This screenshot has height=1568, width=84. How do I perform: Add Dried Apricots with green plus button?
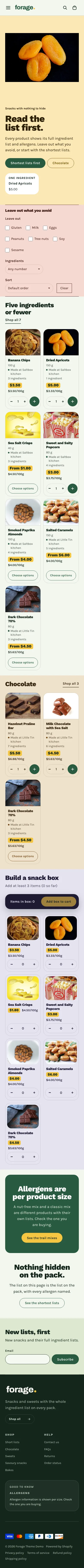[72, 401]
